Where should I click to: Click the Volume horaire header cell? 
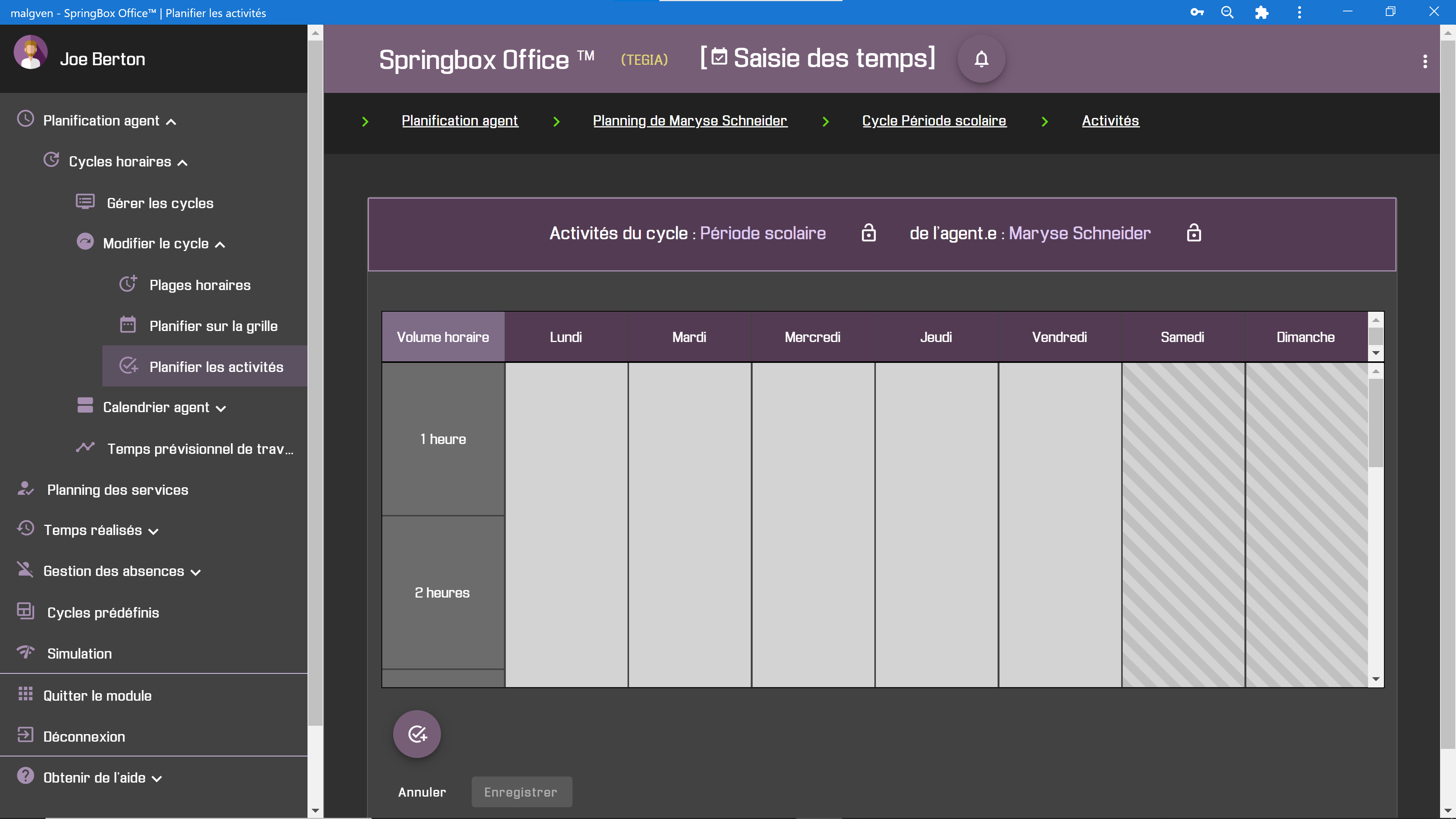point(443,337)
